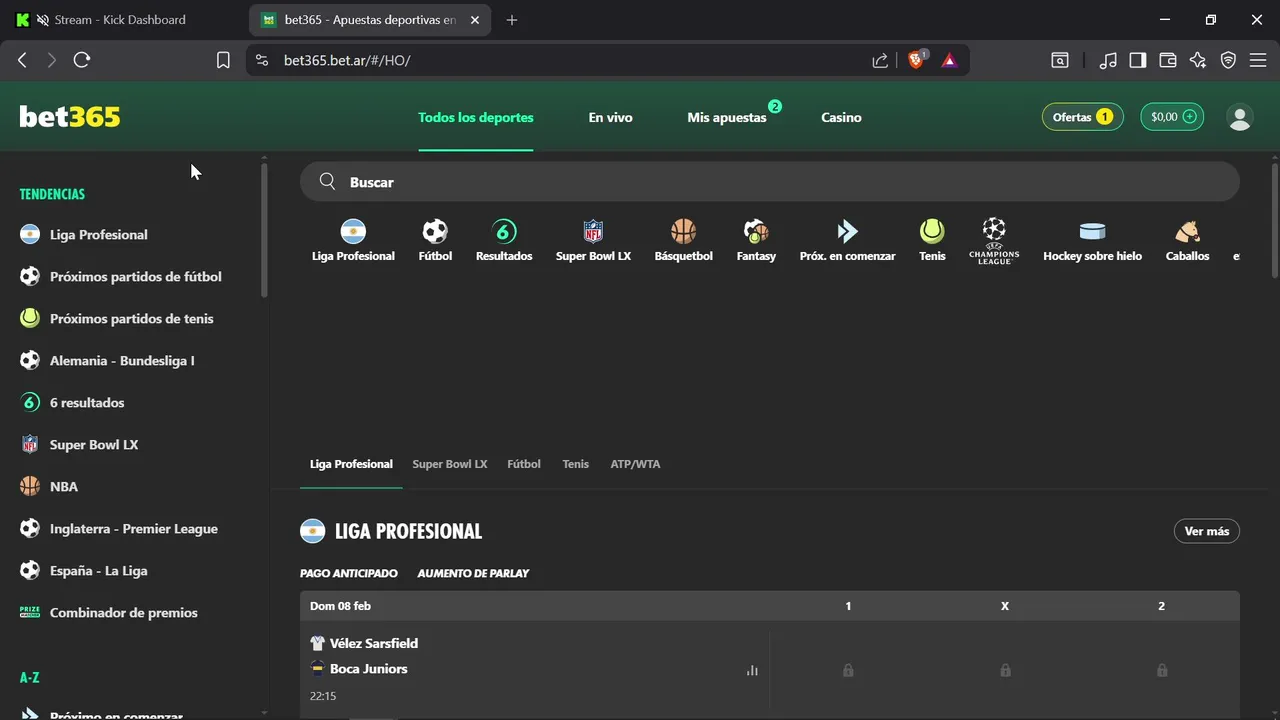This screenshot has height=720, width=1280.
Task: Open the Fantasy shortcut icon
Action: coord(756,232)
